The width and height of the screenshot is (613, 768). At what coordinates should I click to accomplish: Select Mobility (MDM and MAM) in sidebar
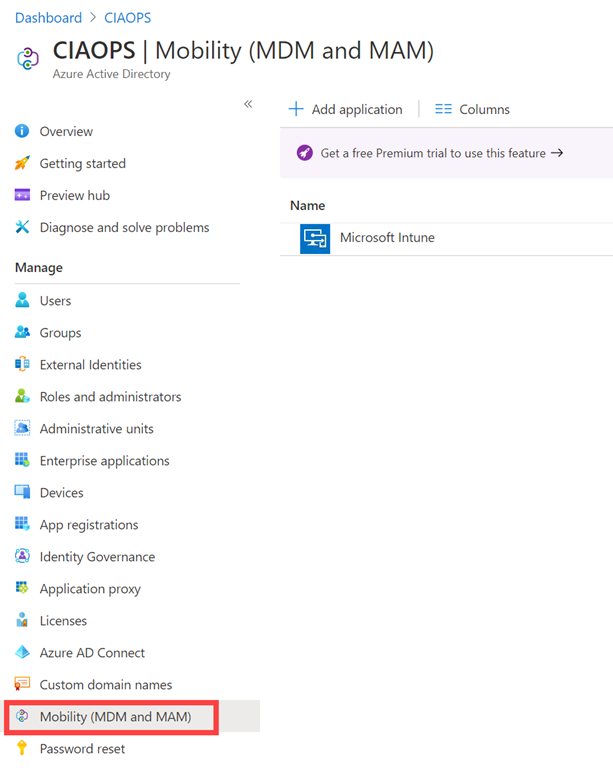[115, 717]
